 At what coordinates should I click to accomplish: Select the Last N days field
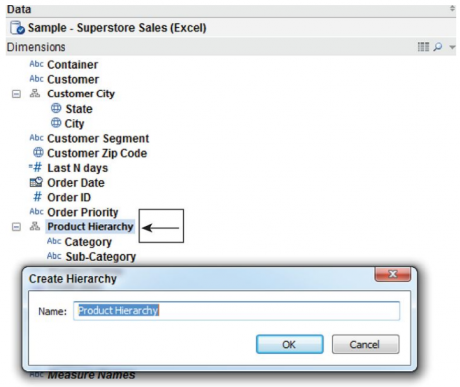(x=78, y=168)
